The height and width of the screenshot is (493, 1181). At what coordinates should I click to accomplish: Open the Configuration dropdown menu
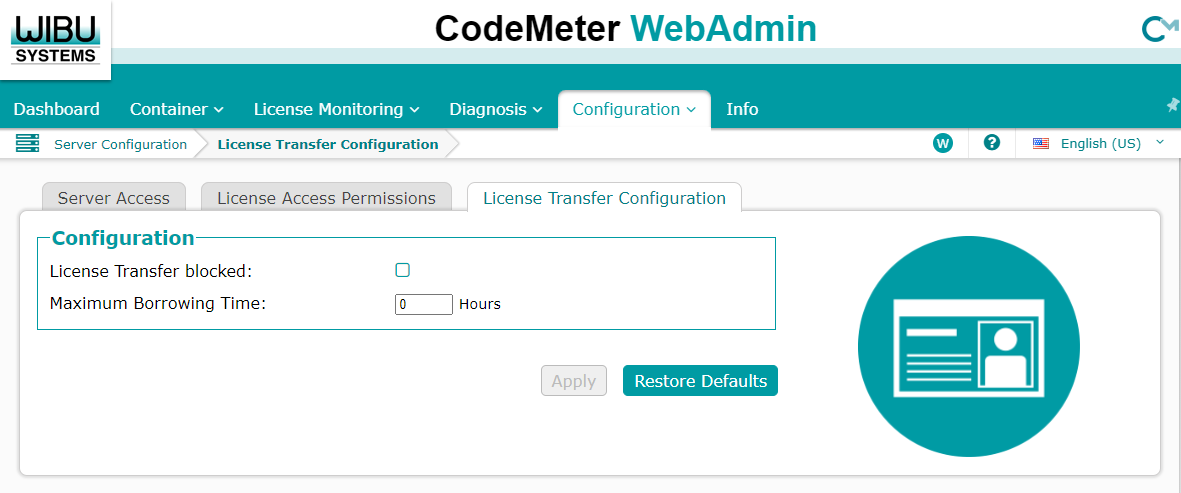pos(634,109)
